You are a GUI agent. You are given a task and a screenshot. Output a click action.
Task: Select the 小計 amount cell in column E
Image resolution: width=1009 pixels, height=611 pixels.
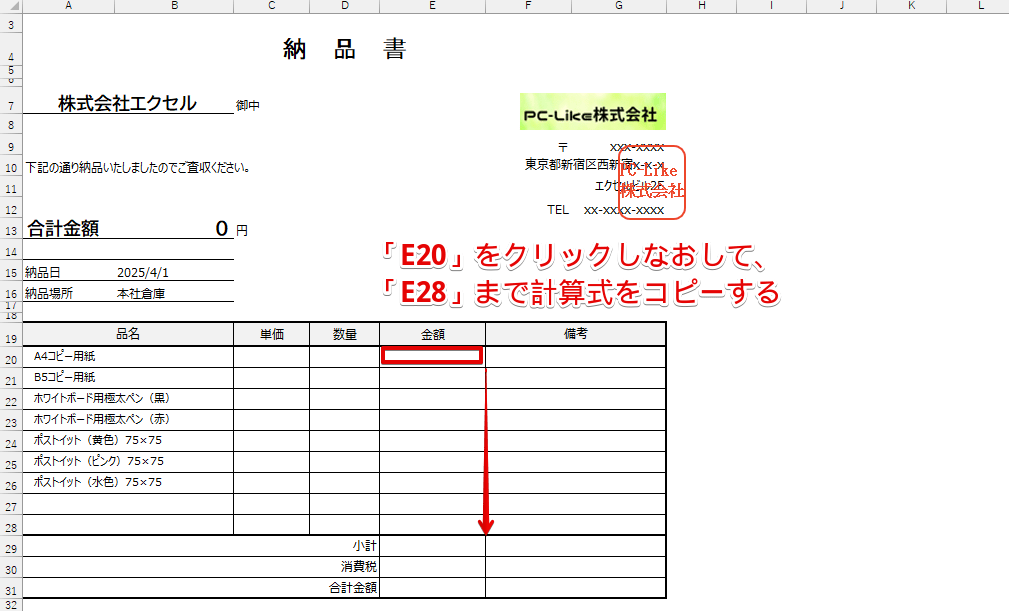[x=432, y=545]
